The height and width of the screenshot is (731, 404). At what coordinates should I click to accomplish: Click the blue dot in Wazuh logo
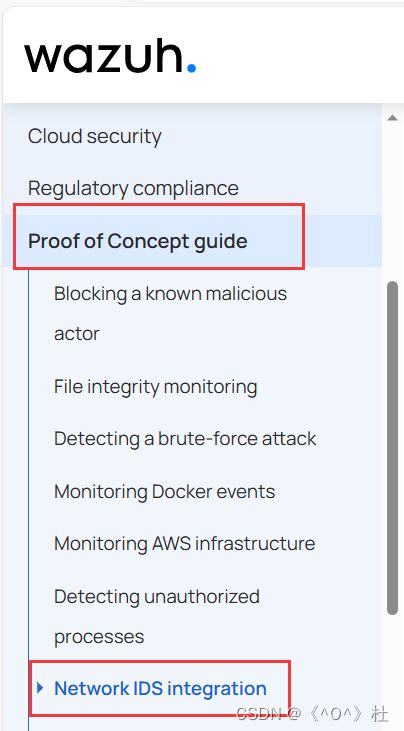click(x=191, y=68)
